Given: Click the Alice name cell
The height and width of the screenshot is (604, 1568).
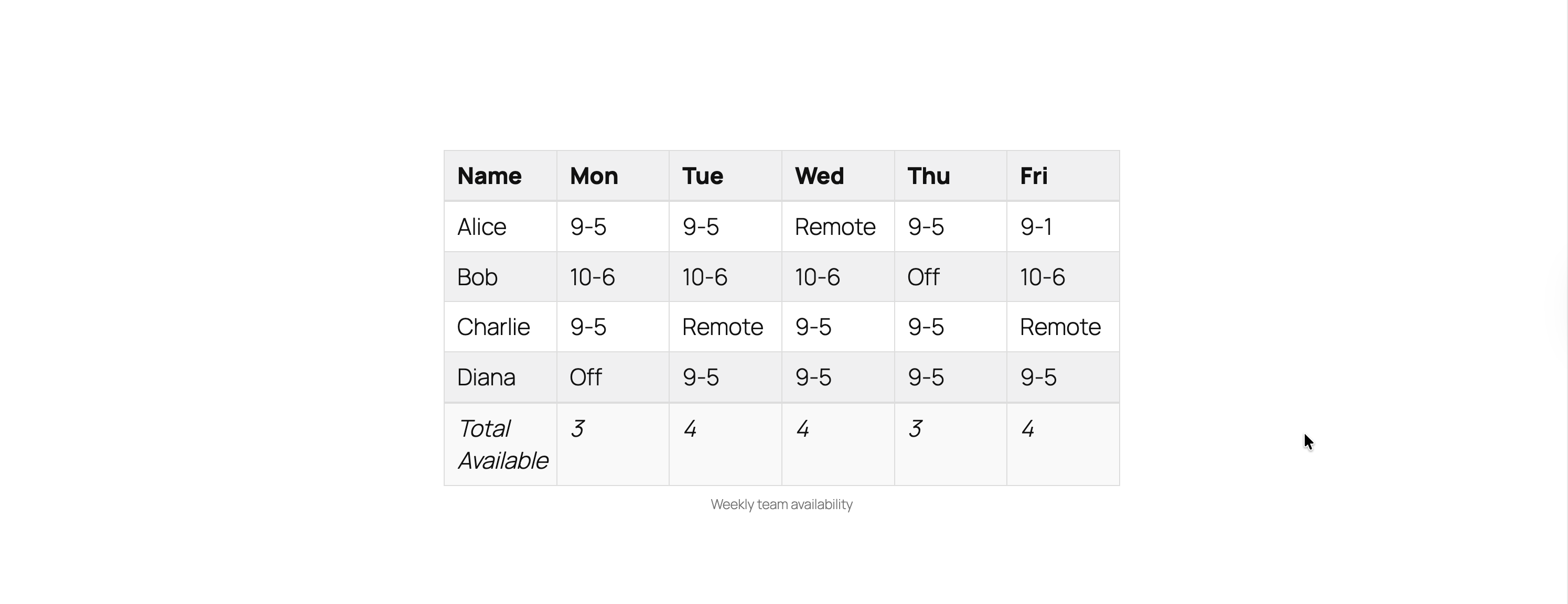Looking at the screenshot, I should click(500, 226).
